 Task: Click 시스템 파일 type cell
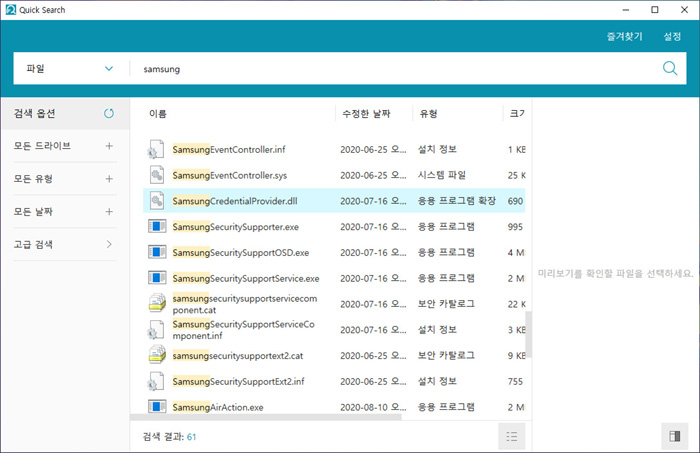[x=442, y=175]
